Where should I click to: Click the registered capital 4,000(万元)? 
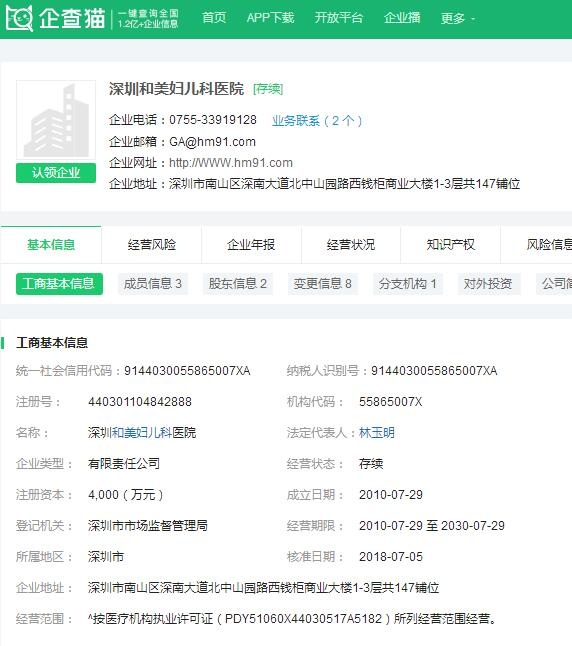pos(126,494)
